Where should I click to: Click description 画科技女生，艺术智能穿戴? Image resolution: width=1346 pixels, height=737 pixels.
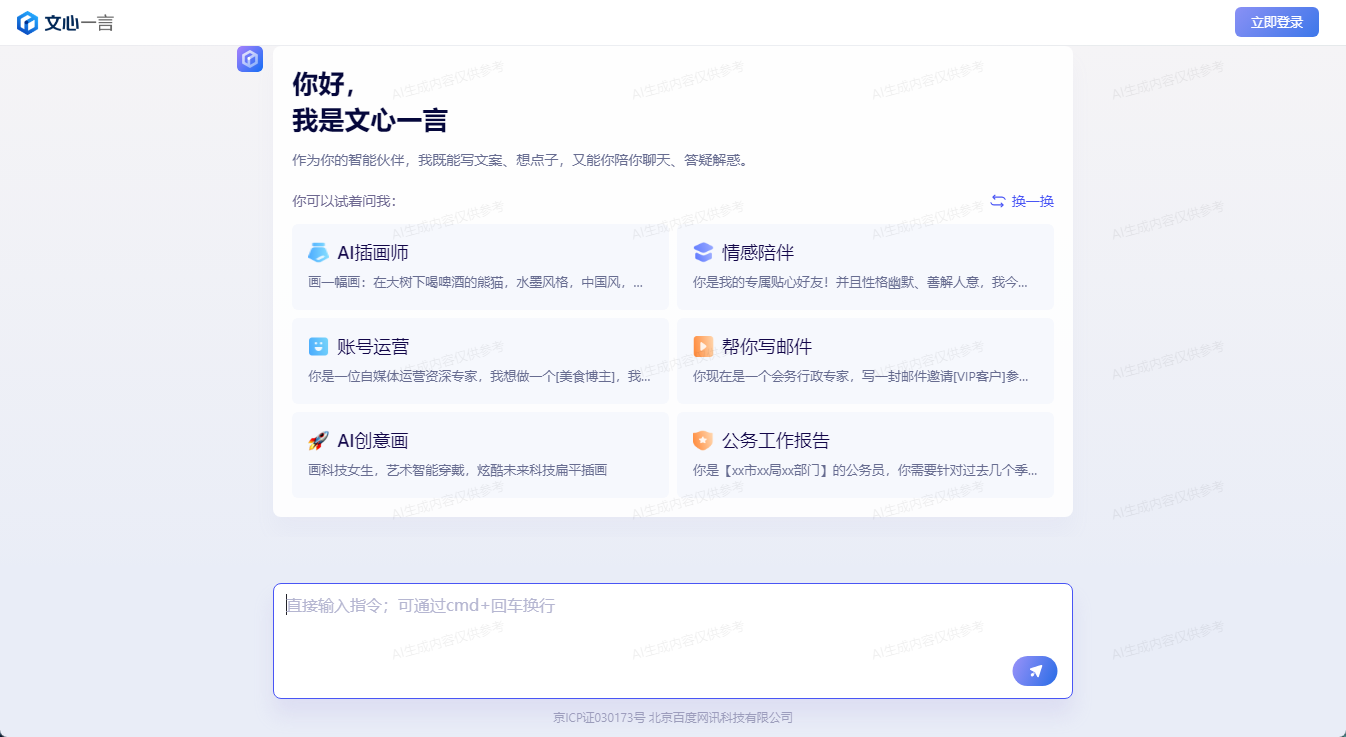458,471
